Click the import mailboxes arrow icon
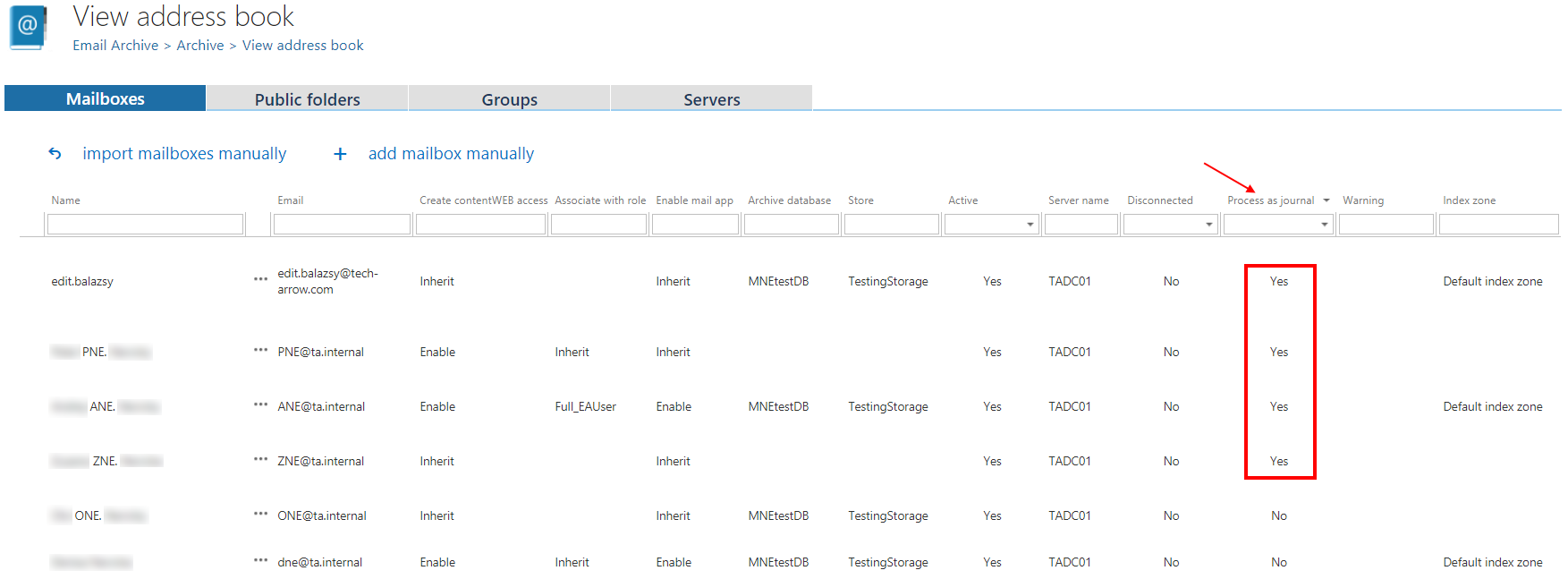1568x579 pixels. pyautogui.click(x=55, y=154)
